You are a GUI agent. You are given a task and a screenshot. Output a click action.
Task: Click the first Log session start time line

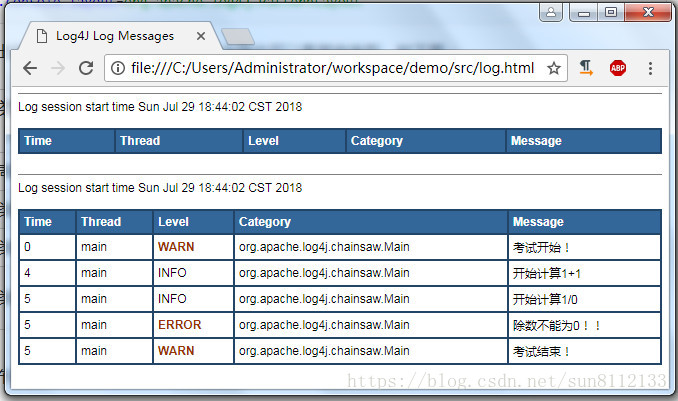tap(160, 107)
